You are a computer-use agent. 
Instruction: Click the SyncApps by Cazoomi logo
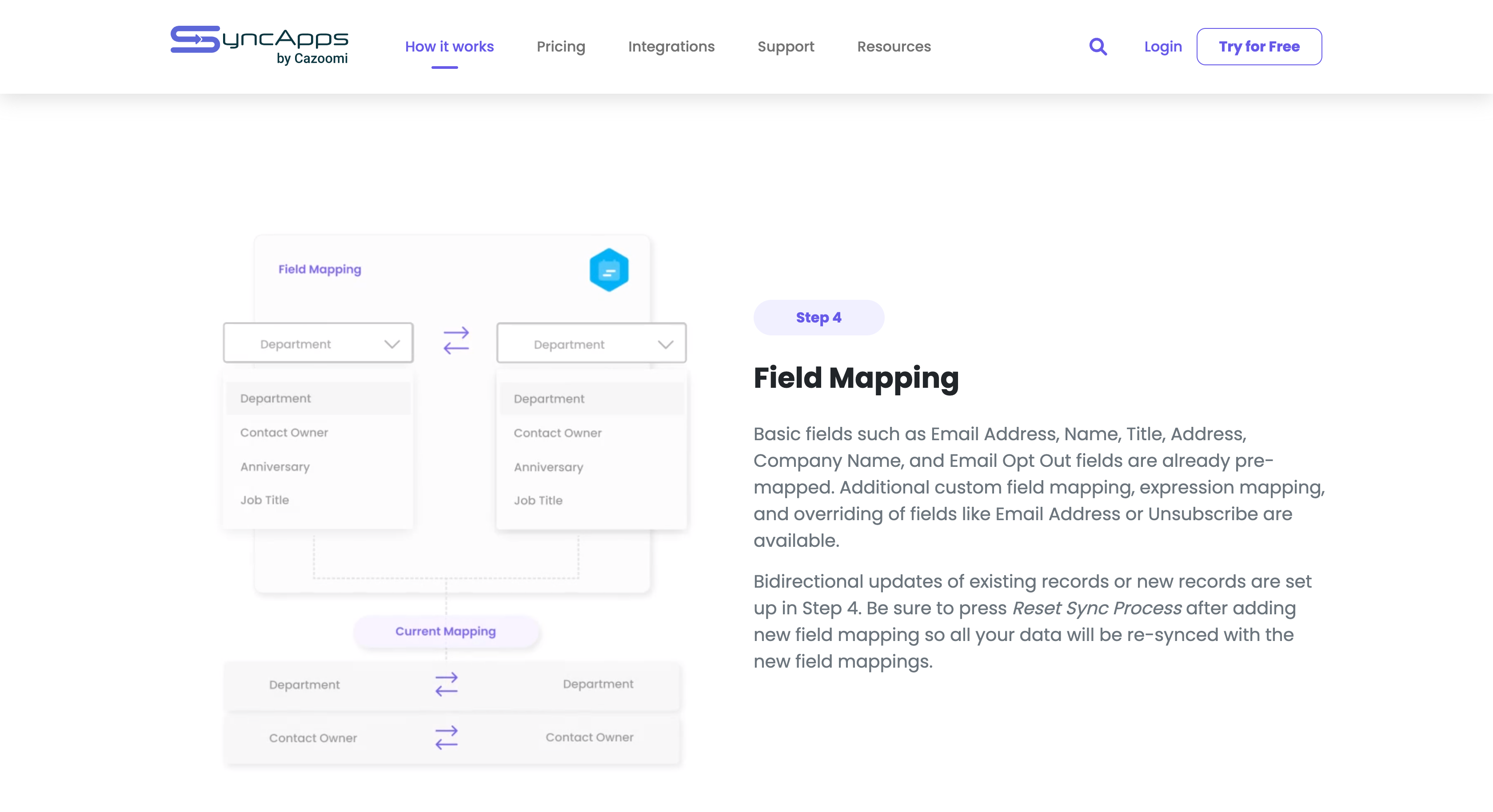tap(259, 45)
